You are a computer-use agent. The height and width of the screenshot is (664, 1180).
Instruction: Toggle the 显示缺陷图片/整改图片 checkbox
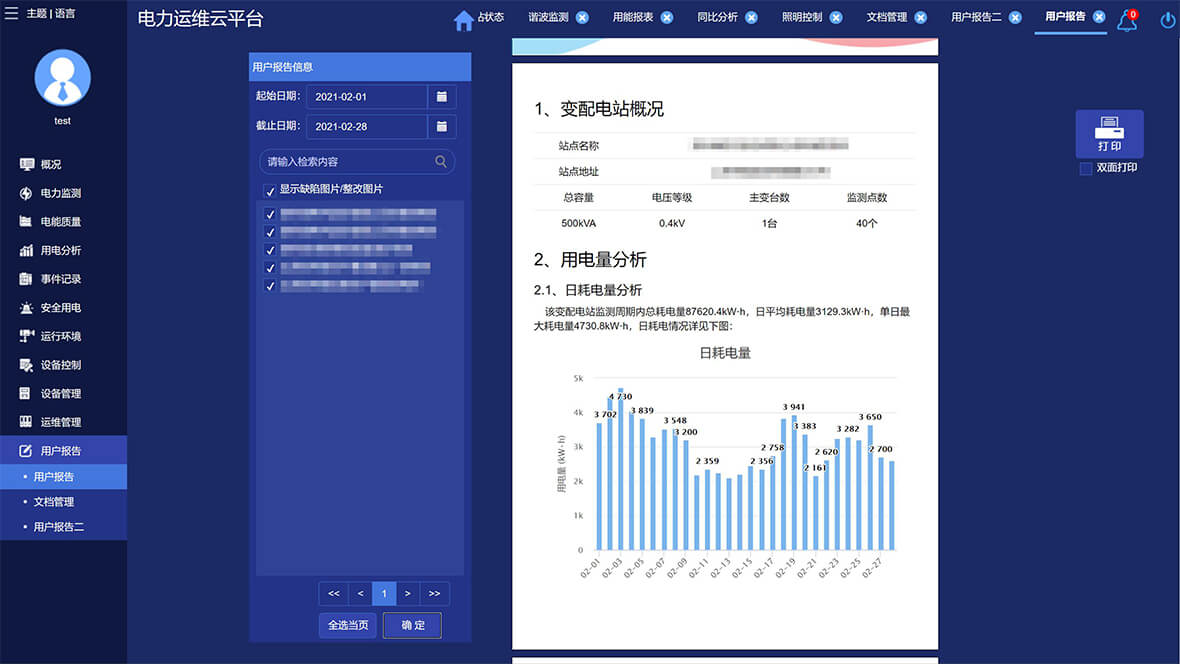pos(269,188)
